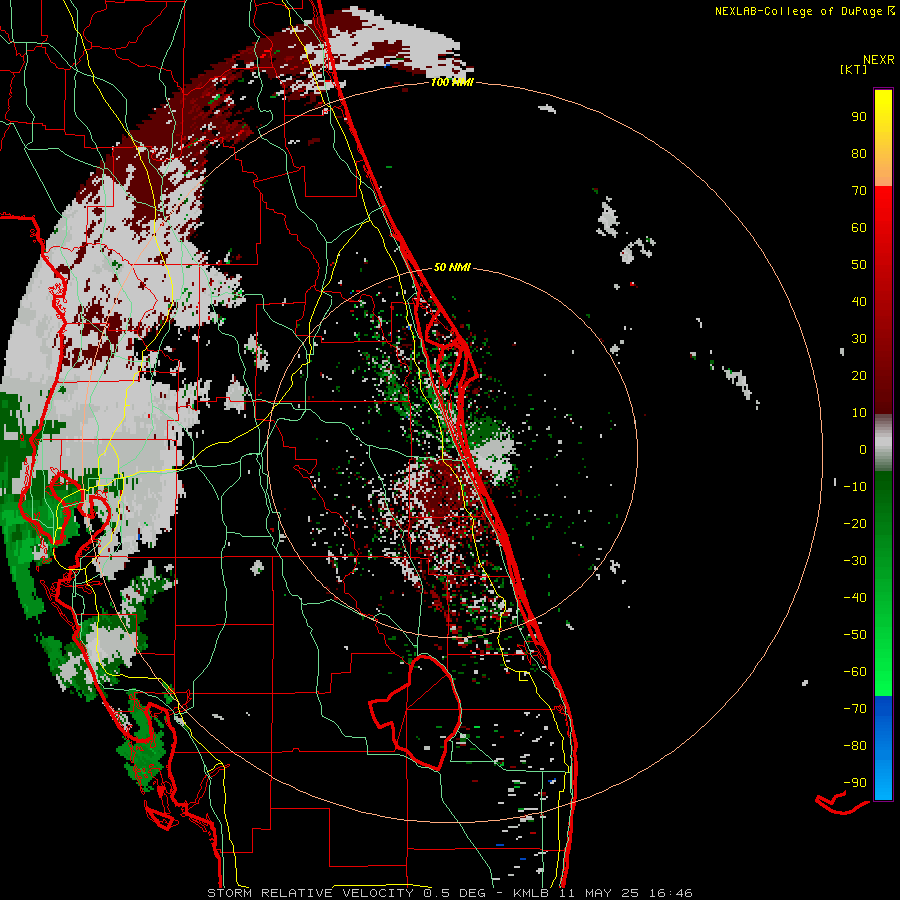The height and width of the screenshot is (900, 900).
Task: Pick the gray zero-velocity segment of color bar
Action: (x=883, y=443)
